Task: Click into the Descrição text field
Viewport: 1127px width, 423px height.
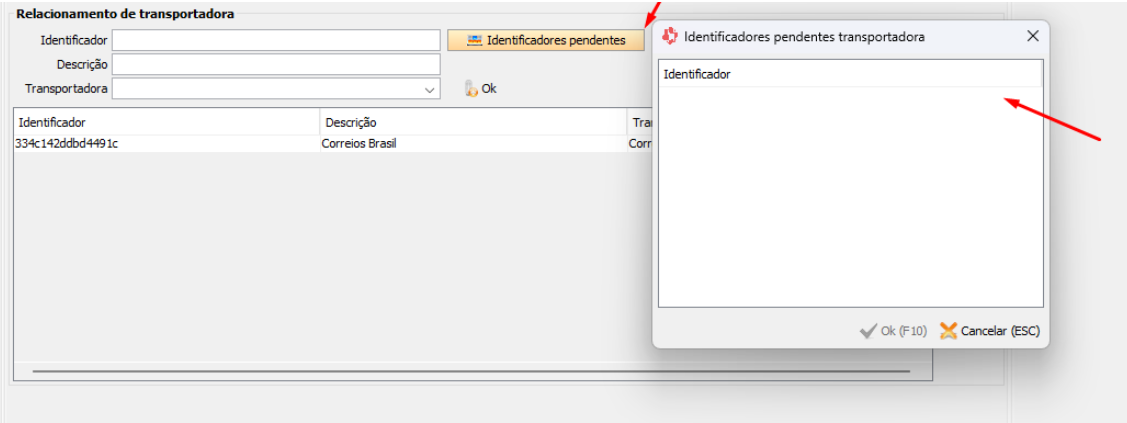Action: click(276, 64)
